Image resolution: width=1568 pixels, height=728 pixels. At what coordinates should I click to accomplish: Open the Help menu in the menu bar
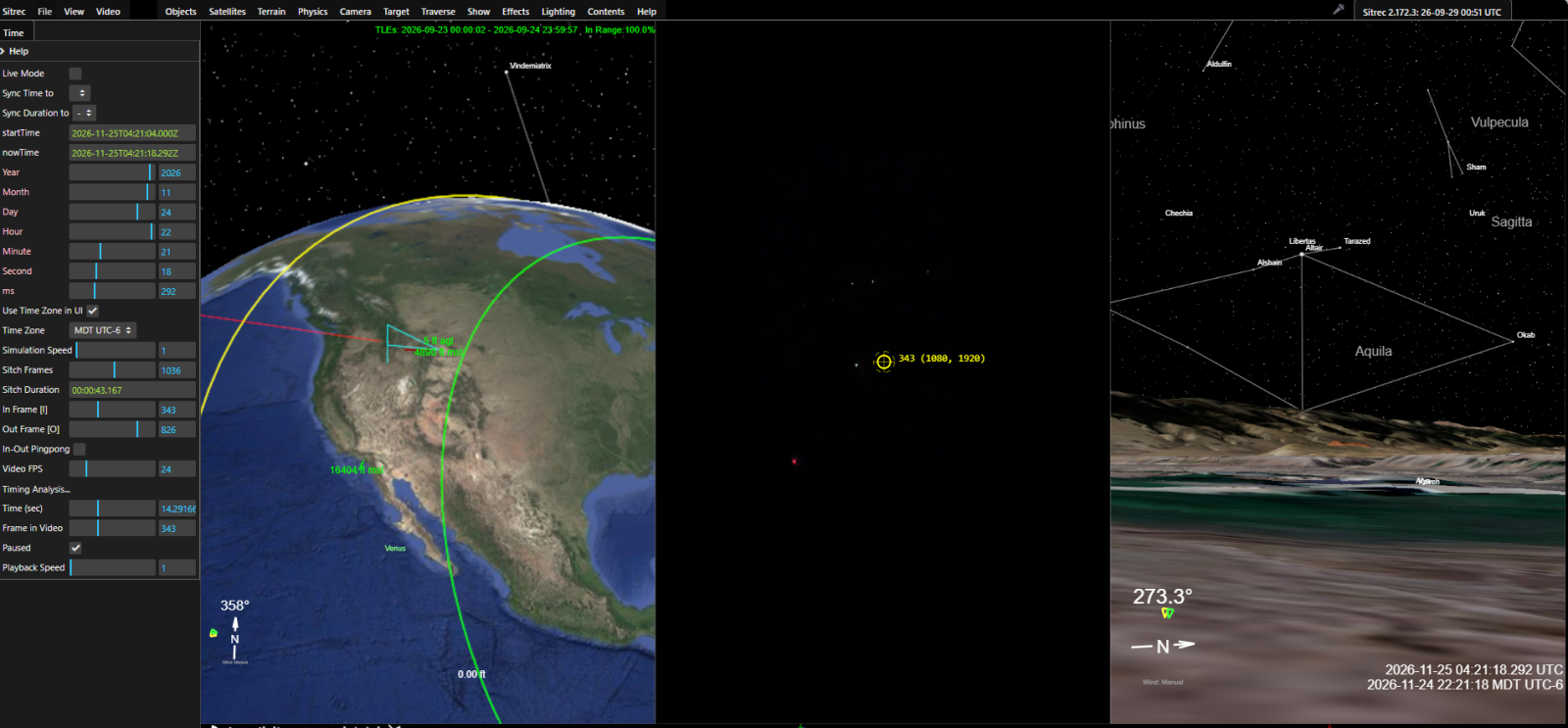tap(647, 12)
